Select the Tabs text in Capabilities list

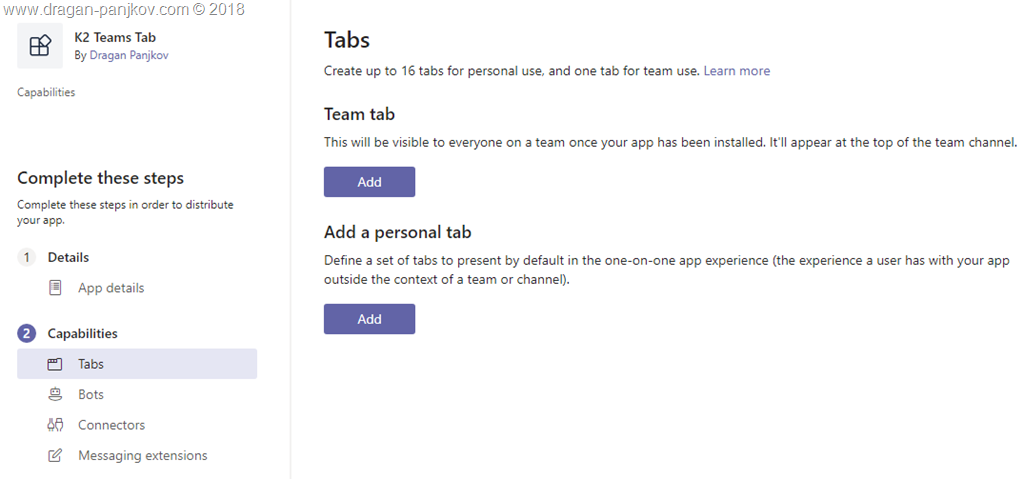91,364
